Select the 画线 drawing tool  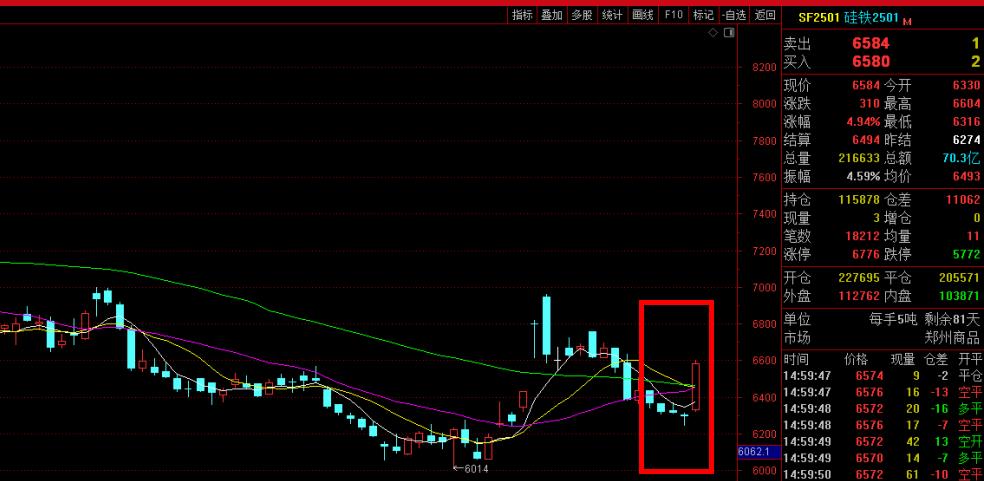point(643,15)
